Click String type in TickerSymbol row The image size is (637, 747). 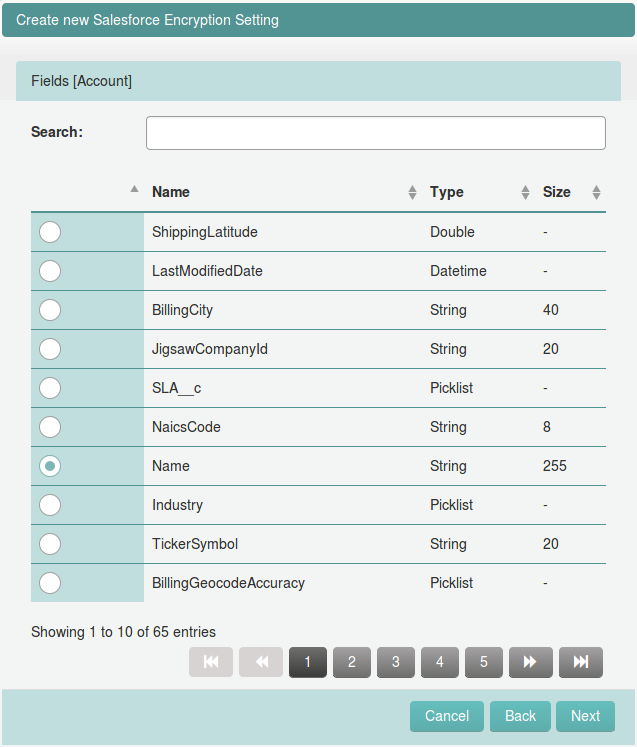pyautogui.click(x=448, y=544)
